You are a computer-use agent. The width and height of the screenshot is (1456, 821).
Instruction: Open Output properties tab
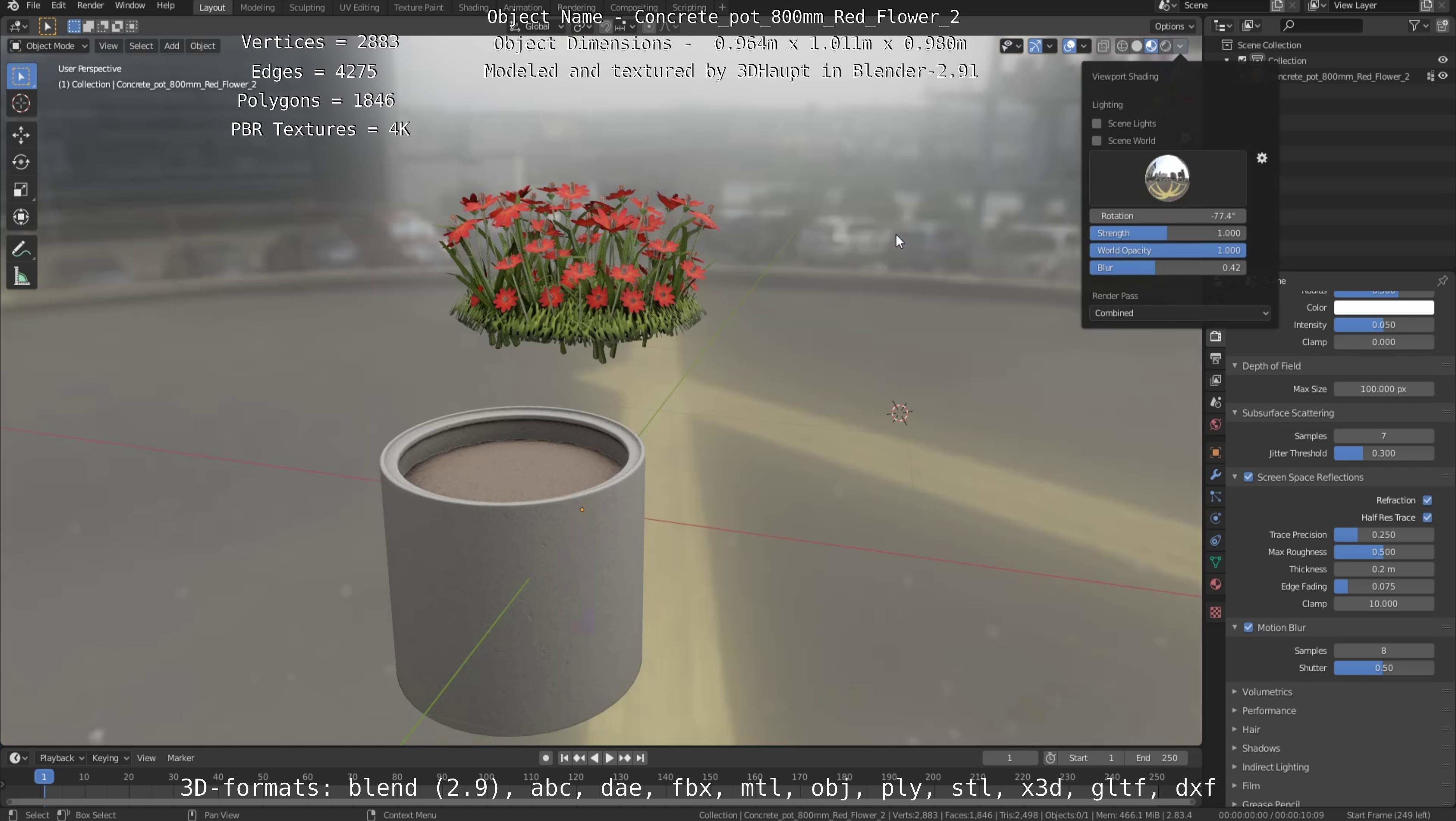pos(1216,358)
